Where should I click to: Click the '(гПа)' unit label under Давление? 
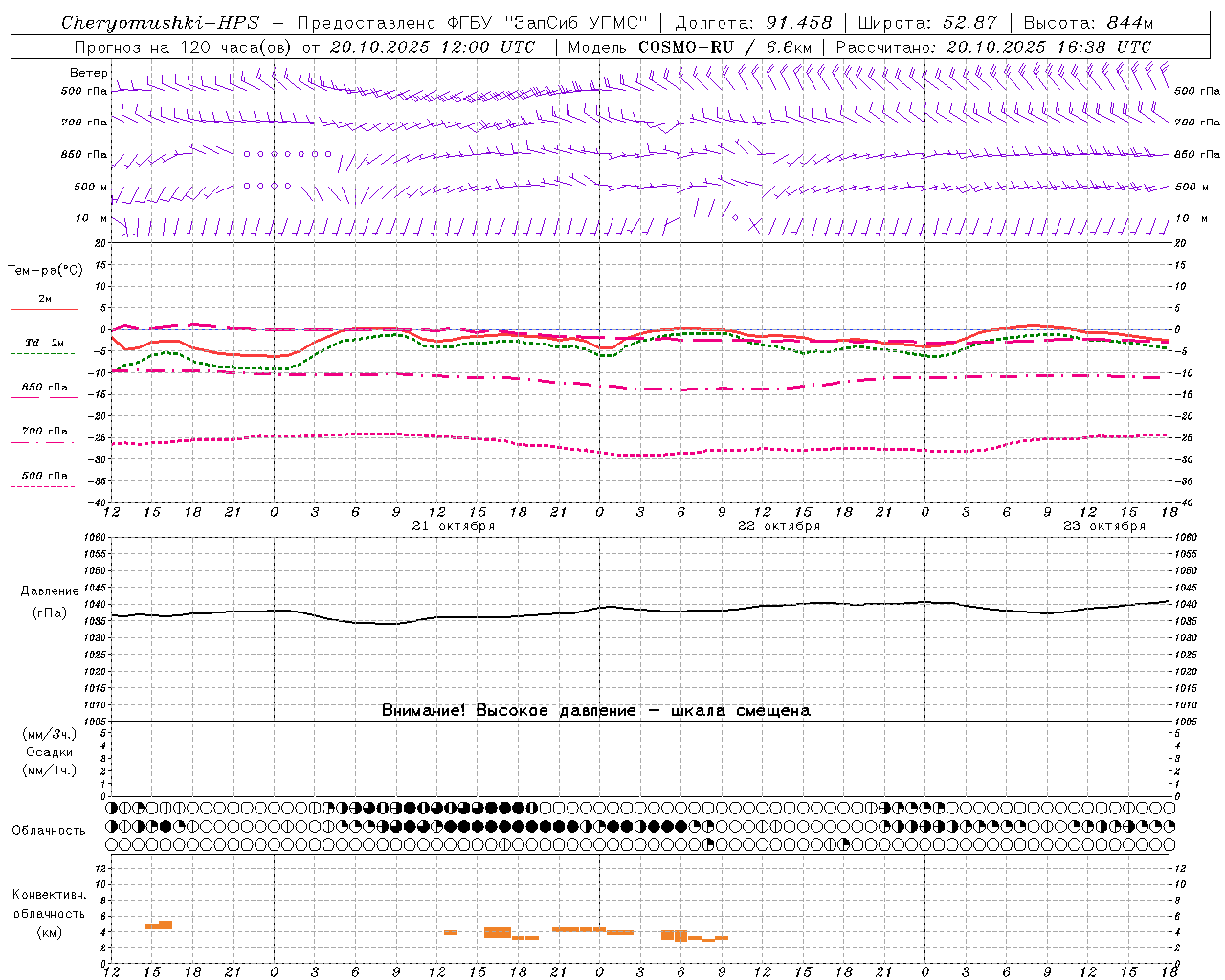point(49,613)
